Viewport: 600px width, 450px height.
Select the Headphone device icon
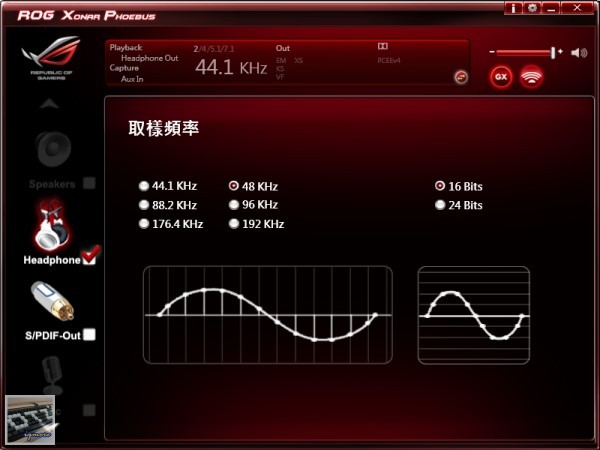(x=53, y=224)
